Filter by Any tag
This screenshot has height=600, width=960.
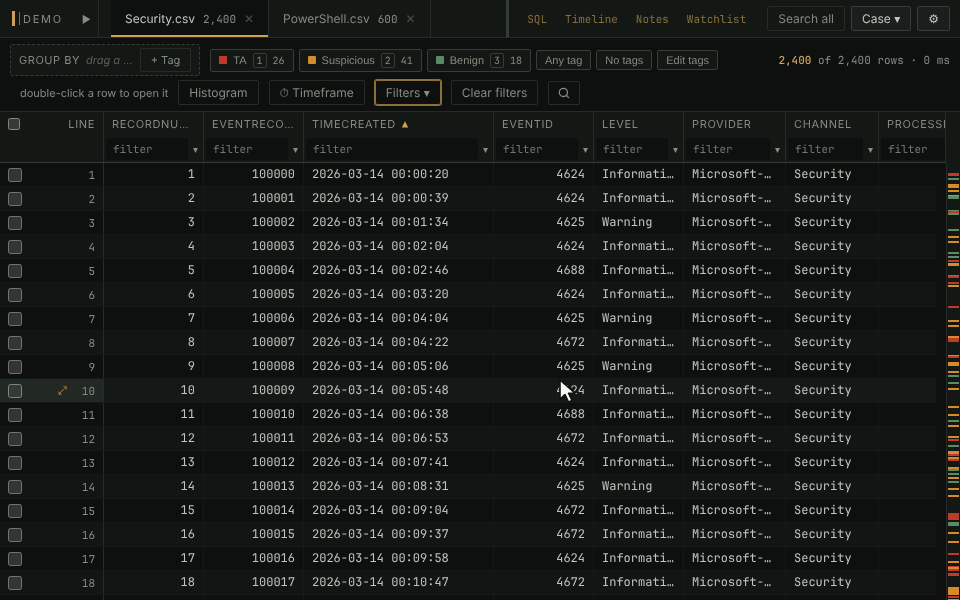pos(563,60)
